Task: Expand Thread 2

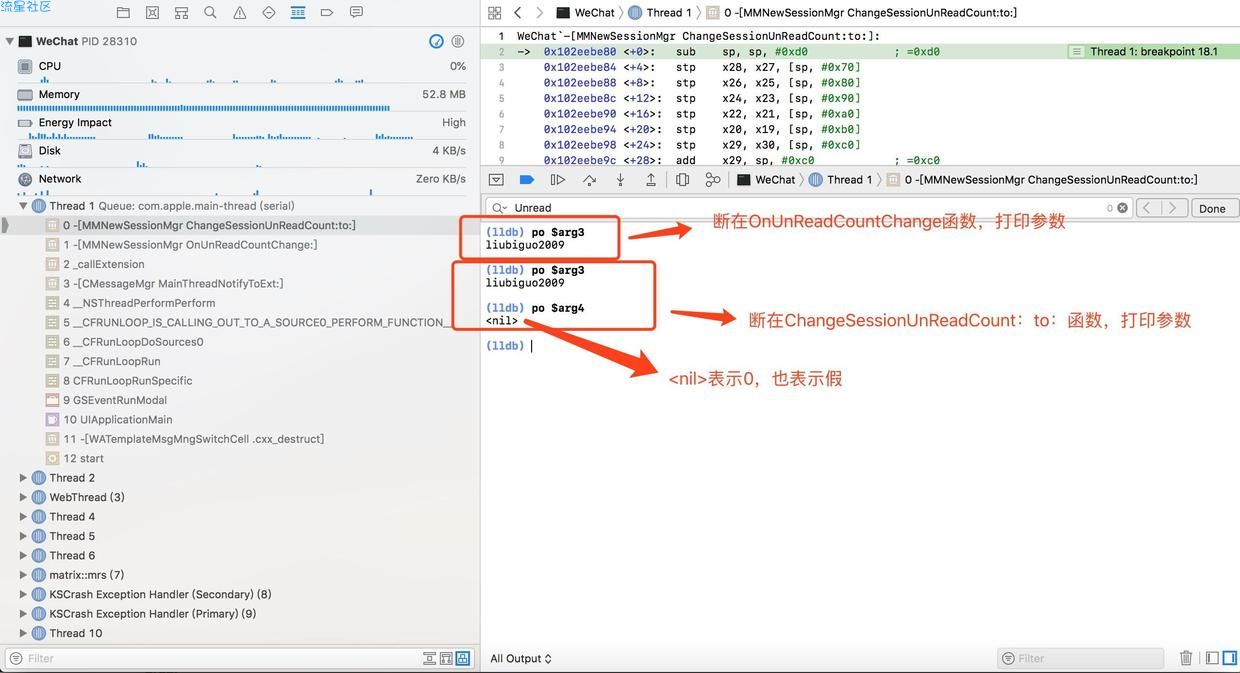Action: click(23, 478)
